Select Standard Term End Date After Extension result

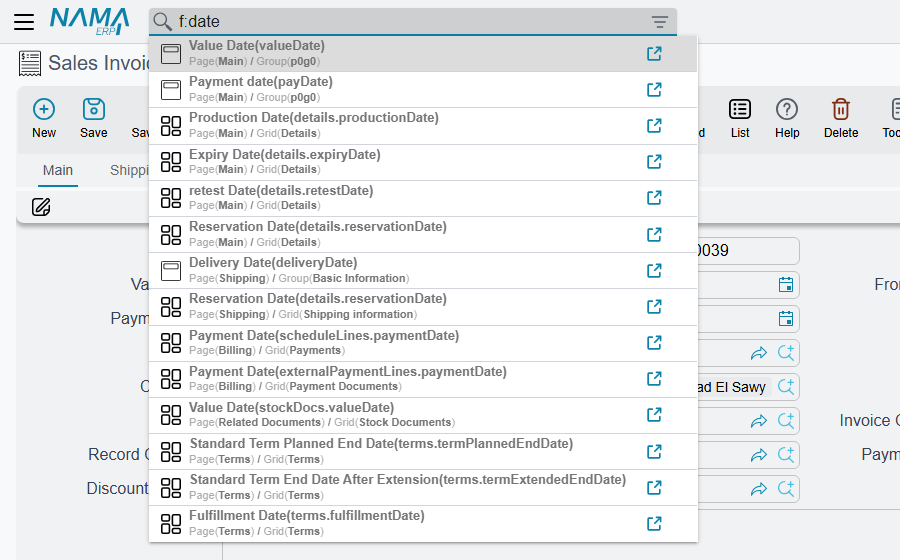[423, 487]
